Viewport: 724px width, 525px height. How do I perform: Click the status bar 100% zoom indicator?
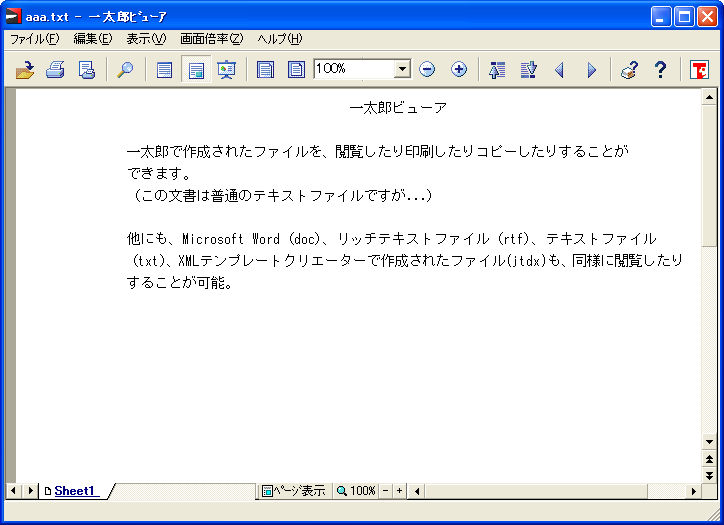coord(356,491)
